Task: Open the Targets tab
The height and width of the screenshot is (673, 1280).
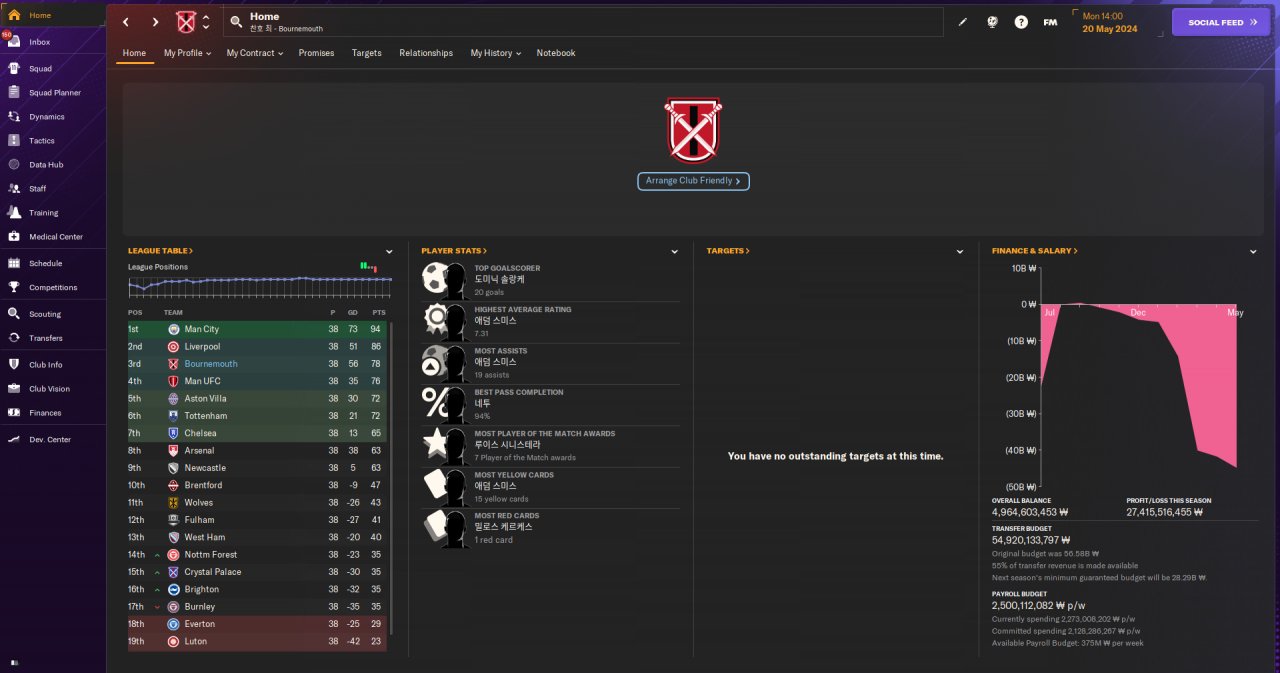Action: [x=366, y=53]
